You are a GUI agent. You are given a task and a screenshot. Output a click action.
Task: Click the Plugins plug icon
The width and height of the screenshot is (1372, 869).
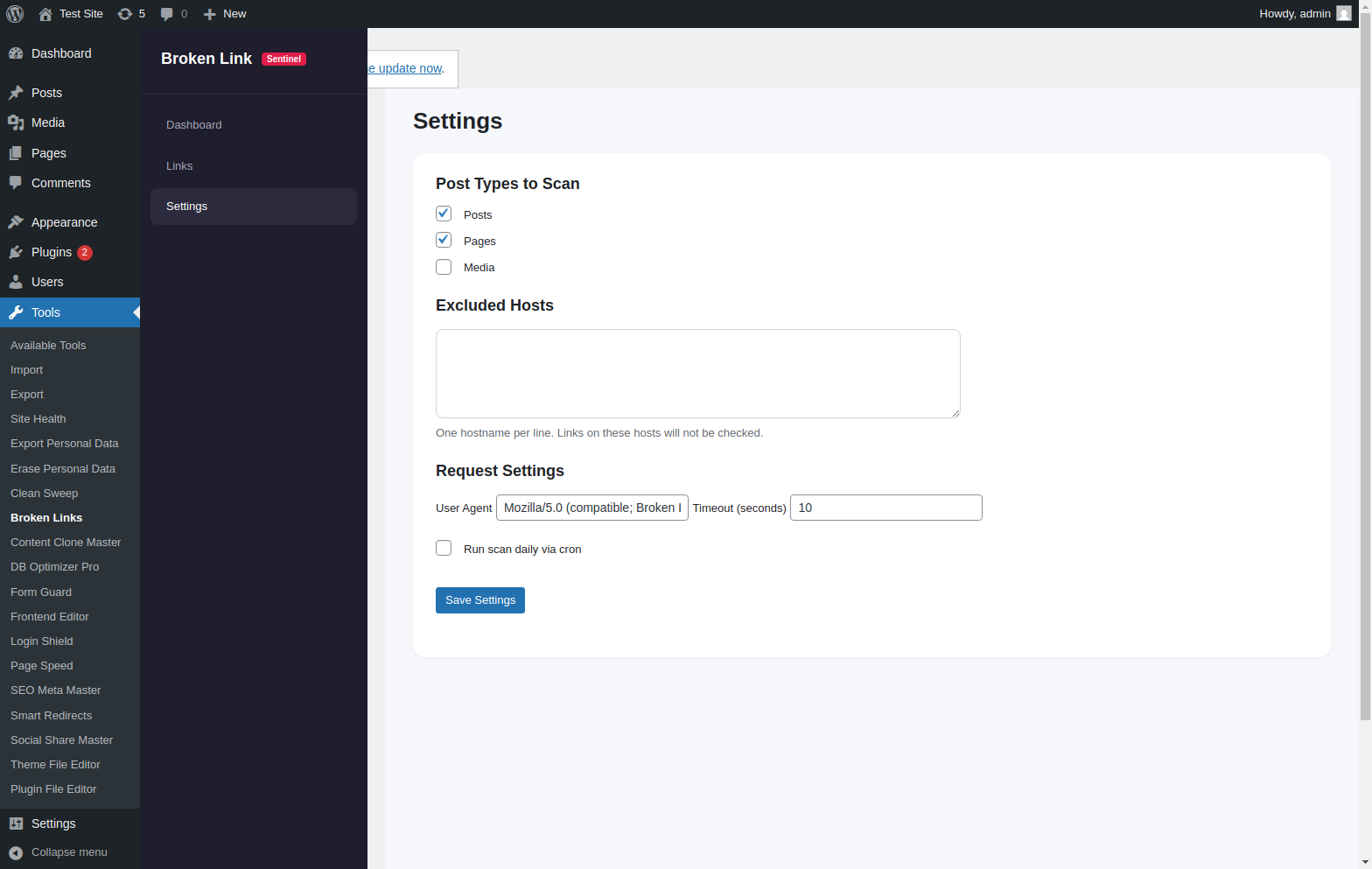[16, 252]
